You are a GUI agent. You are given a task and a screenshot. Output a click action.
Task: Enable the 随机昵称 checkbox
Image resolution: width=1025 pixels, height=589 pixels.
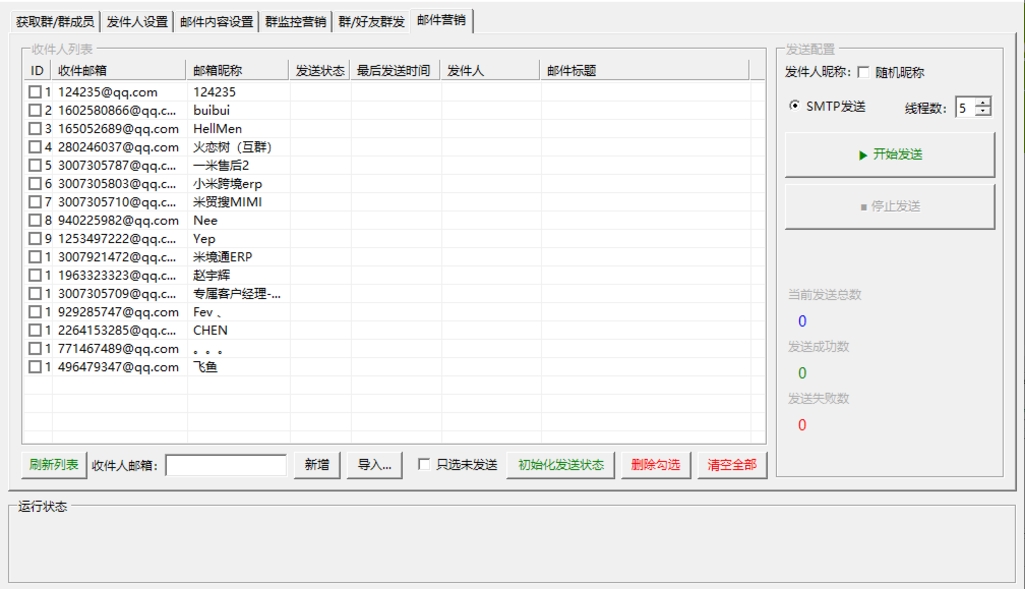click(x=863, y=72)
